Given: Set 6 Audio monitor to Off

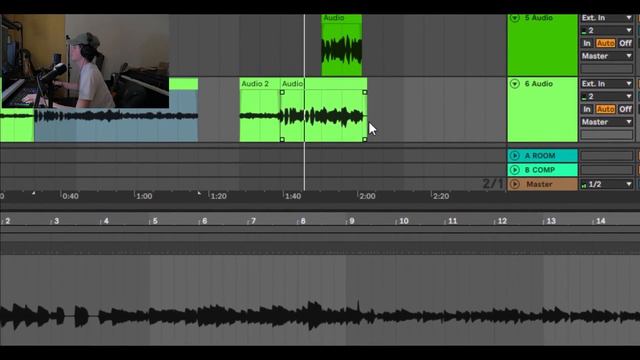Looking at the screenshot, I should [625, 109].
